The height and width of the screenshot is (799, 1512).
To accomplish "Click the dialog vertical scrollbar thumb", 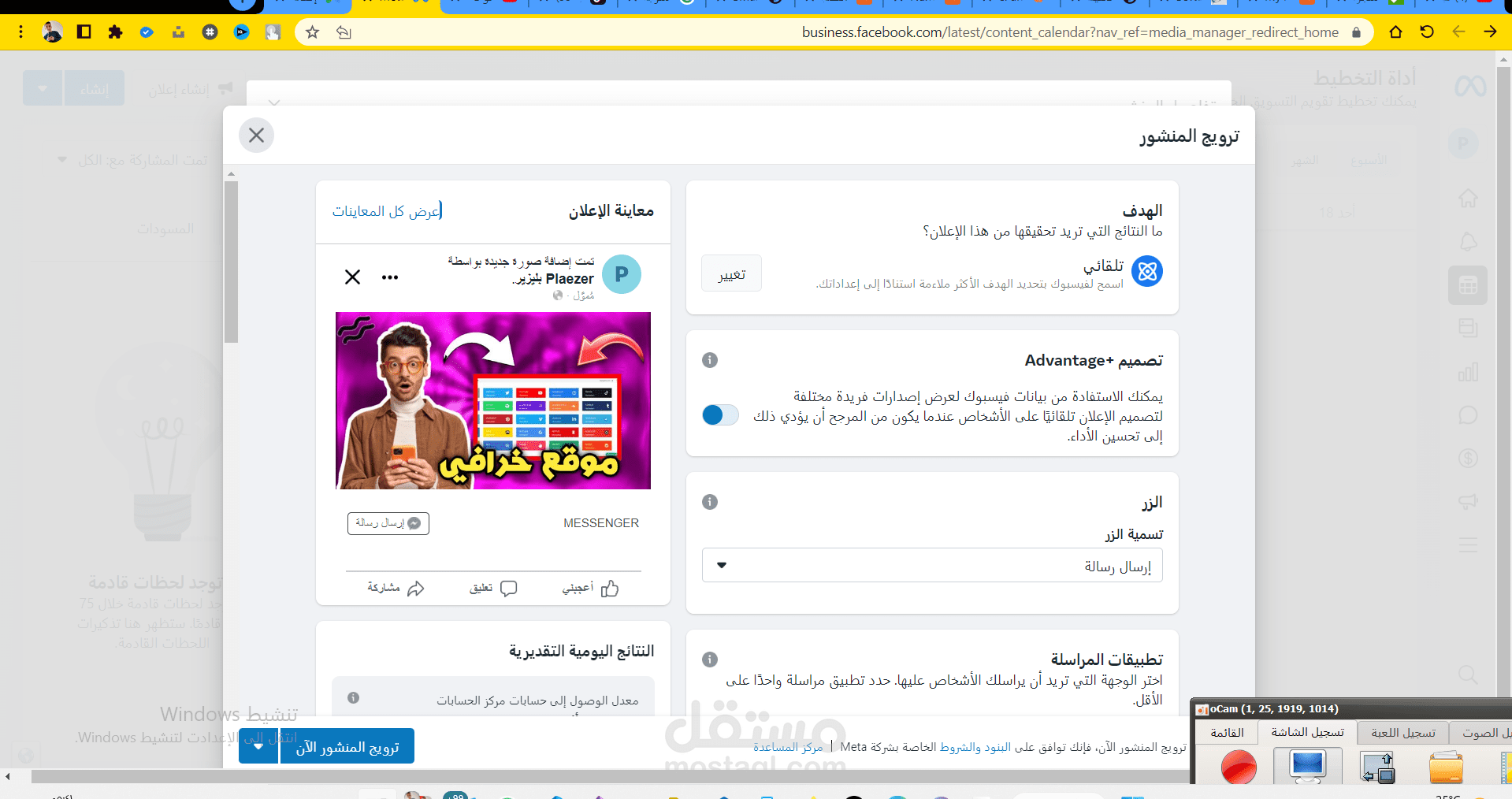I will point(231,262).
